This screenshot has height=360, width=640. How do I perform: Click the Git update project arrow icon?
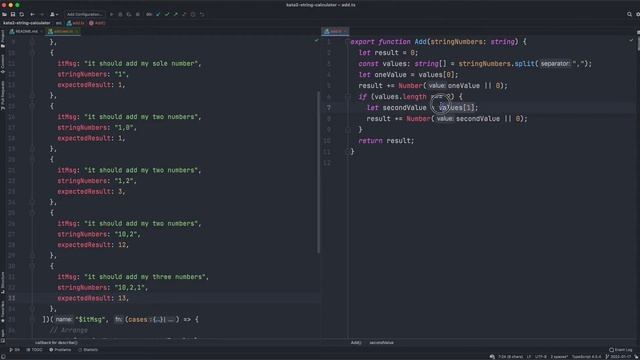tap(158, 14)
